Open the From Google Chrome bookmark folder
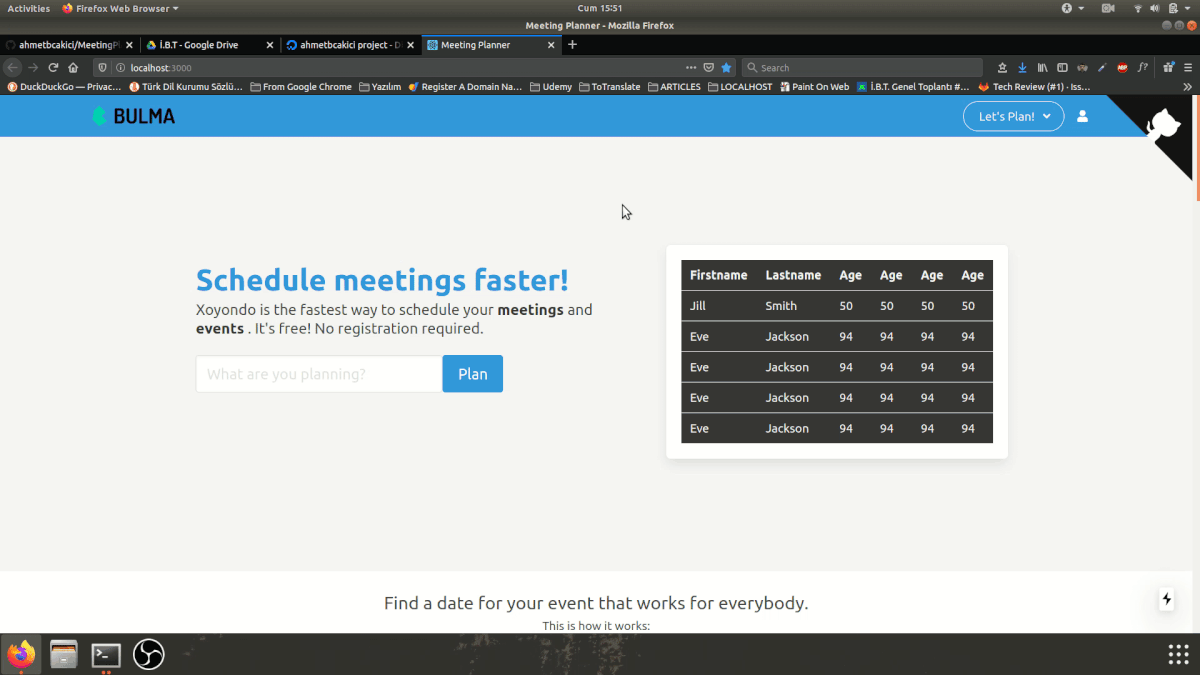 [301, 87]
